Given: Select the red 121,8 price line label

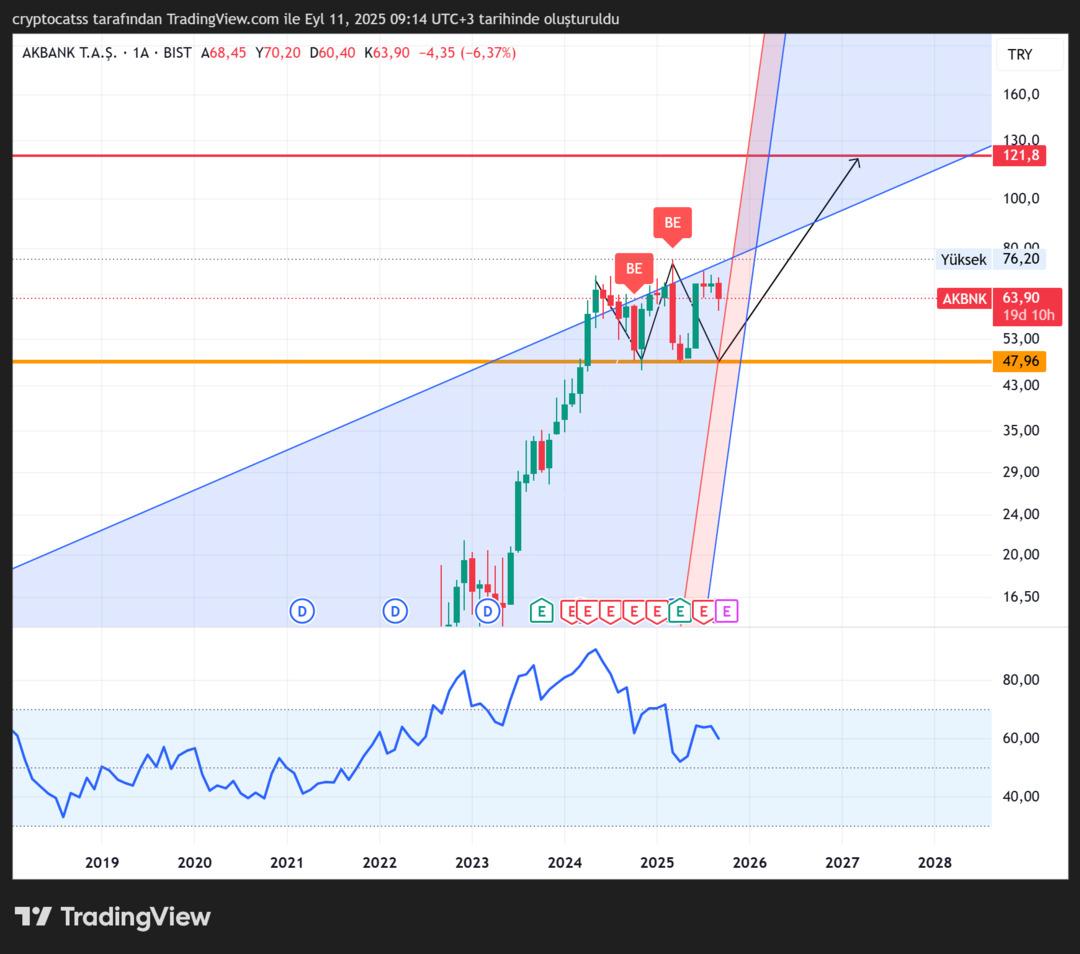Looking at the screenshot, I should coord(1019,155).
